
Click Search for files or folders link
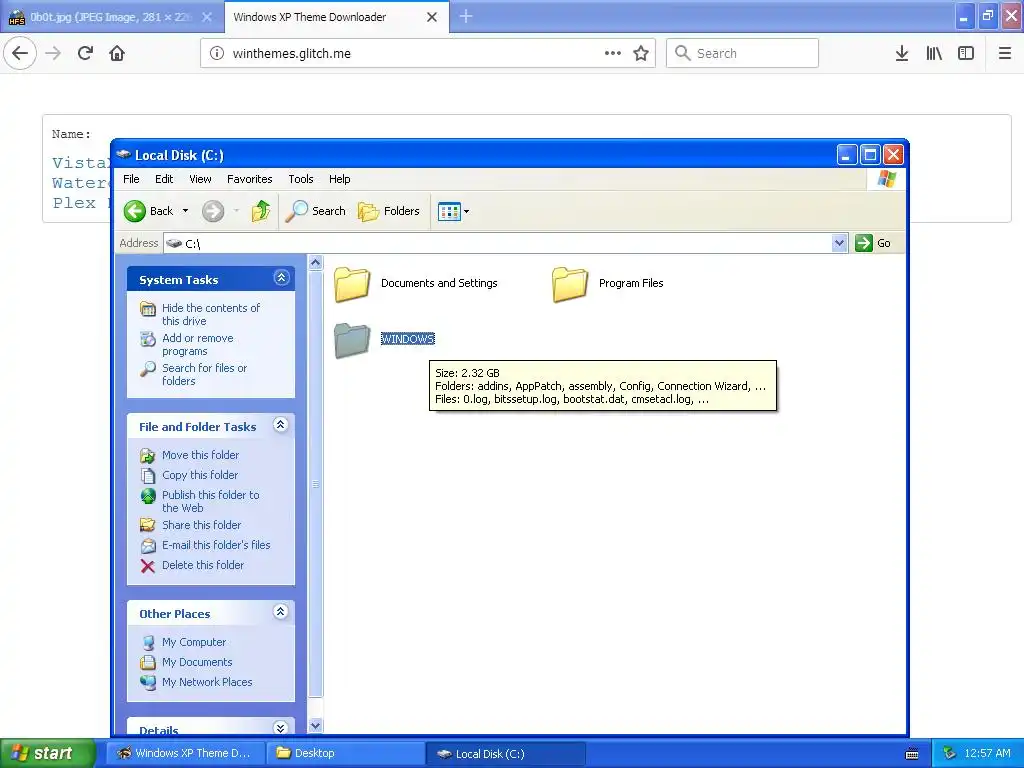pos(204,374)
